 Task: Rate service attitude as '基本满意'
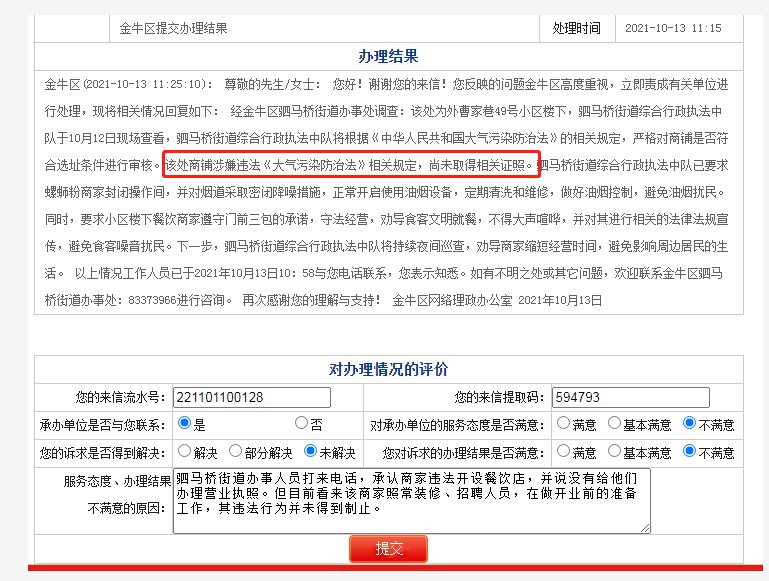coord(614,424)
